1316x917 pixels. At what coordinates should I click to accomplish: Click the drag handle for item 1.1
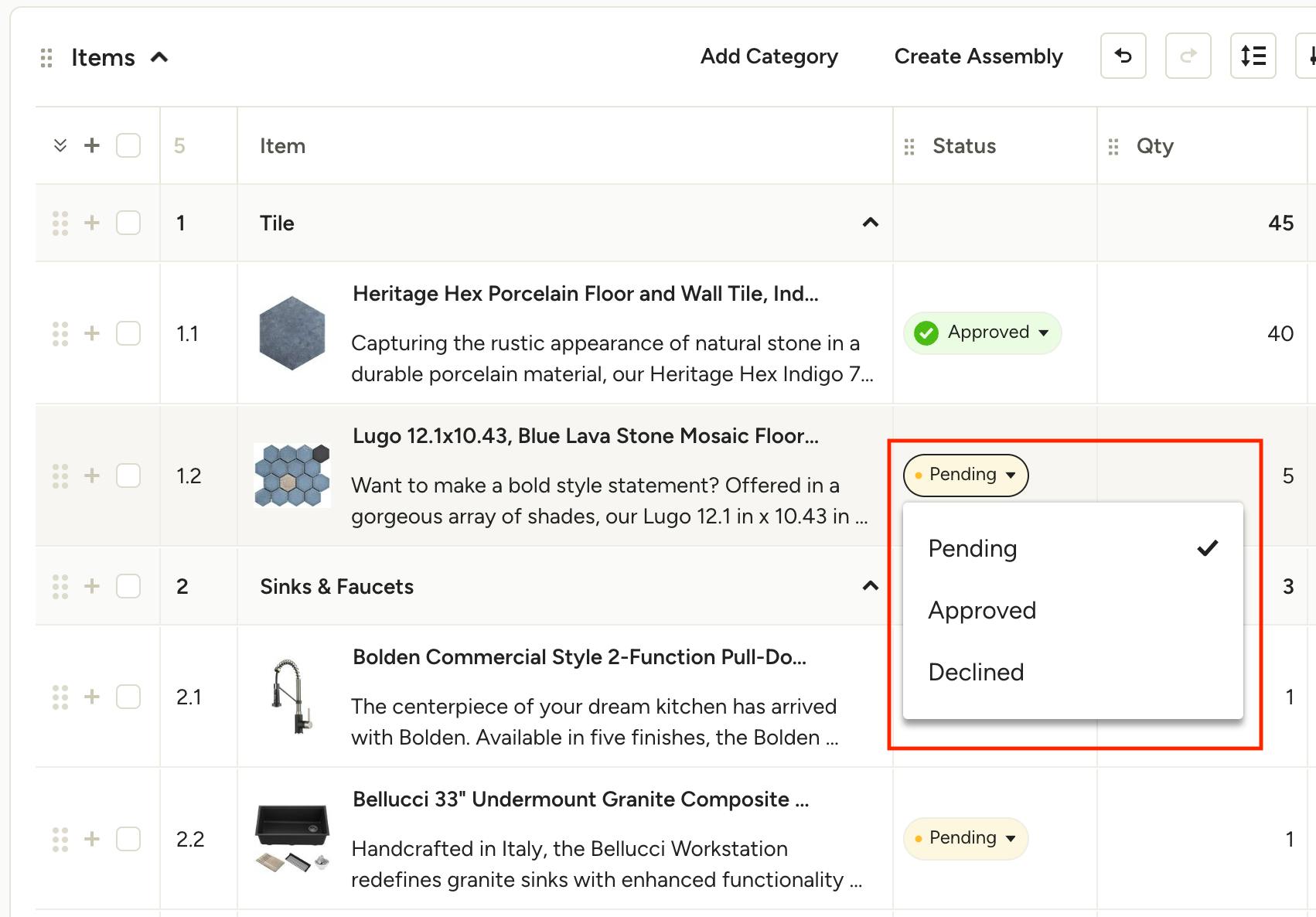click(60, 333)
